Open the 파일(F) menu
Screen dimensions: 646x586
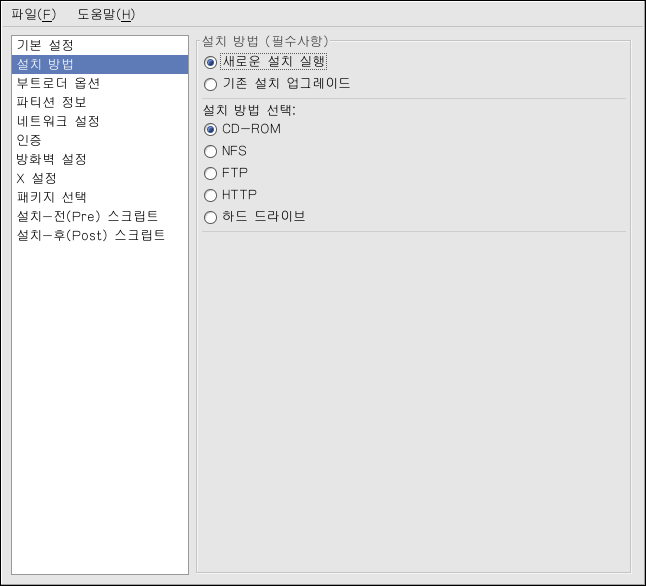click(x=34, y=14)
